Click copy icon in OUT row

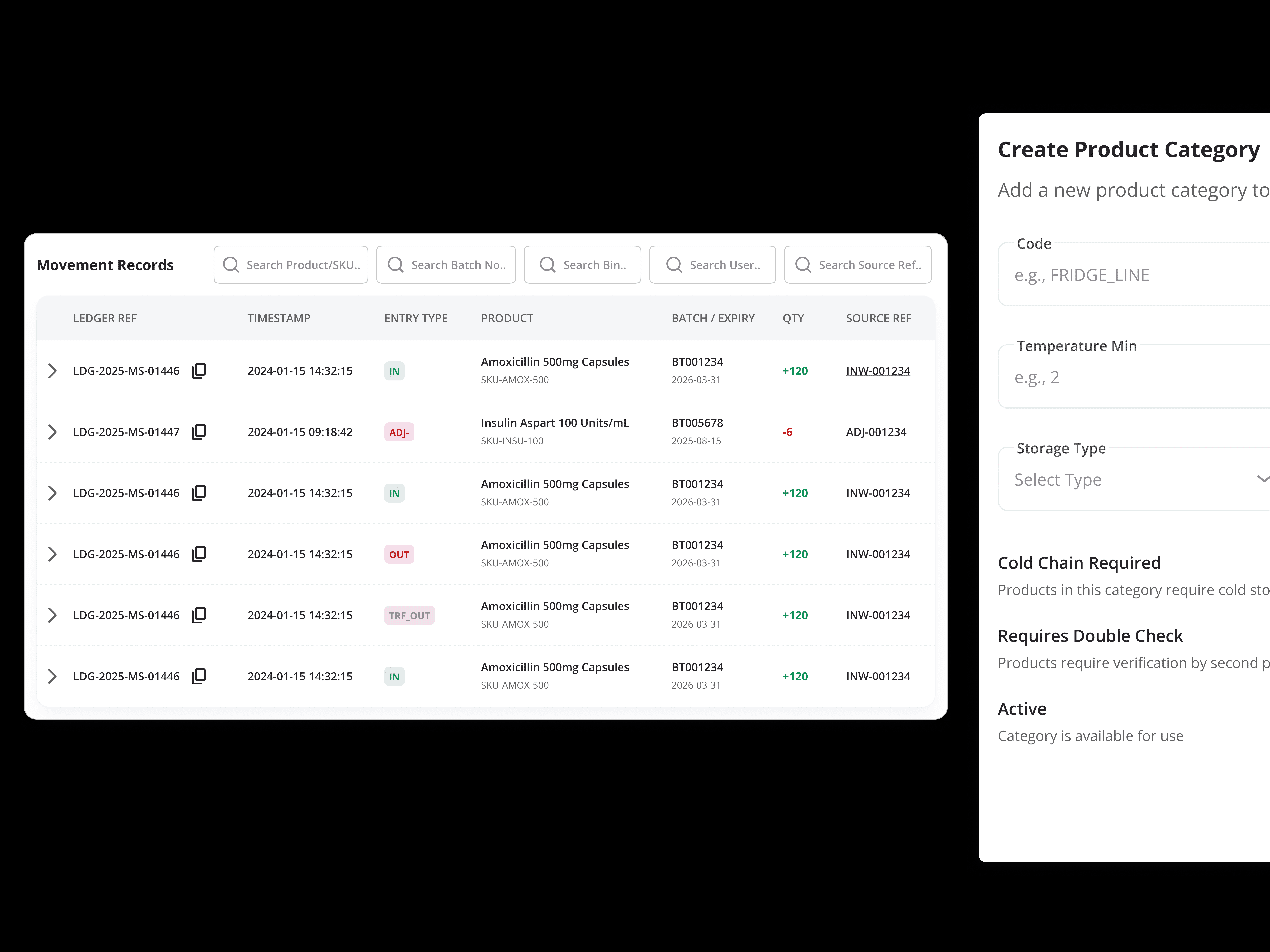coord(199,554)
